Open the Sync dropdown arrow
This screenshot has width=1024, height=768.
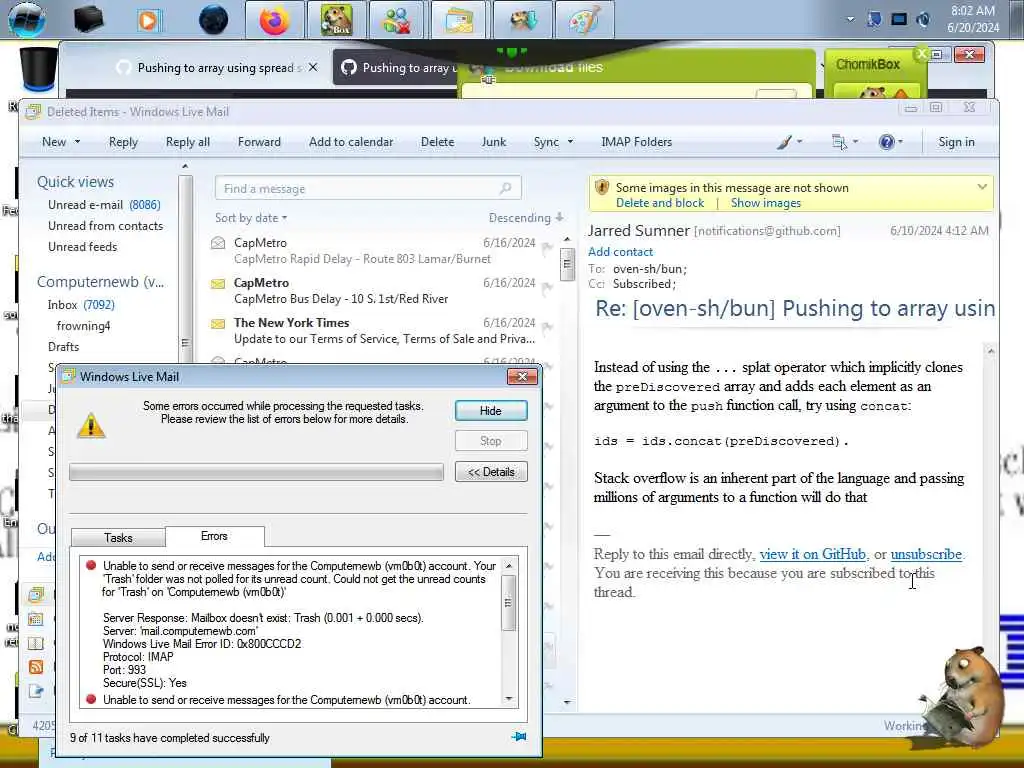click(570, 142)
